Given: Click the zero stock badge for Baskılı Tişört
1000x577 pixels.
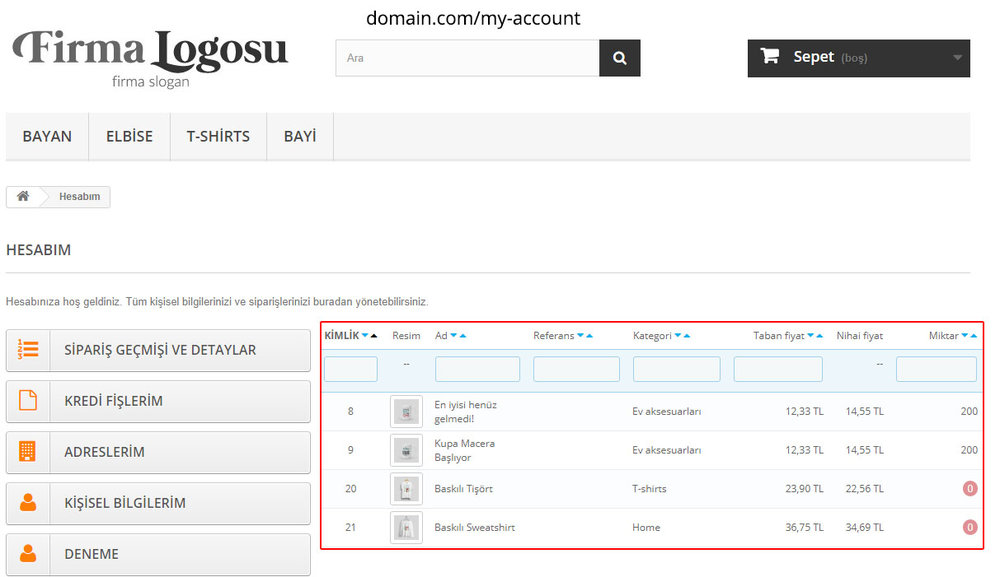Looking at the screenshot, I should tap(970, 489).
